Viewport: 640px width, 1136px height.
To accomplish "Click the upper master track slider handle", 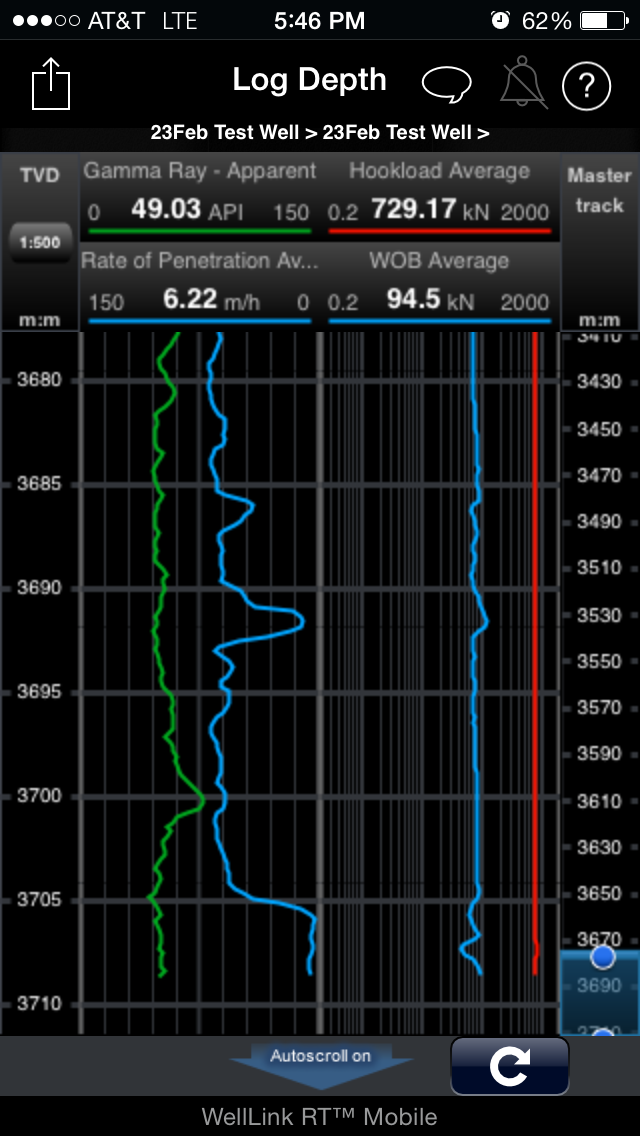I will tap(602, 957).
